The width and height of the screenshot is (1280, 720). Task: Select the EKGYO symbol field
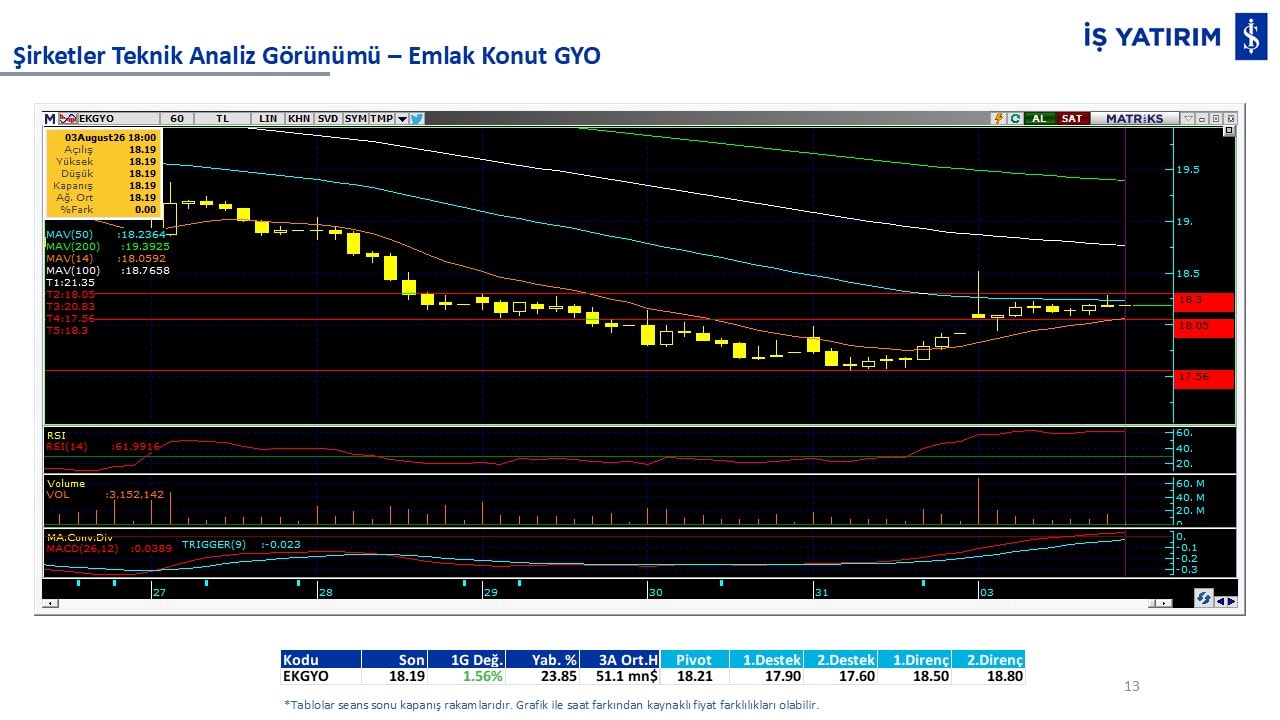[x=117, y=118]
